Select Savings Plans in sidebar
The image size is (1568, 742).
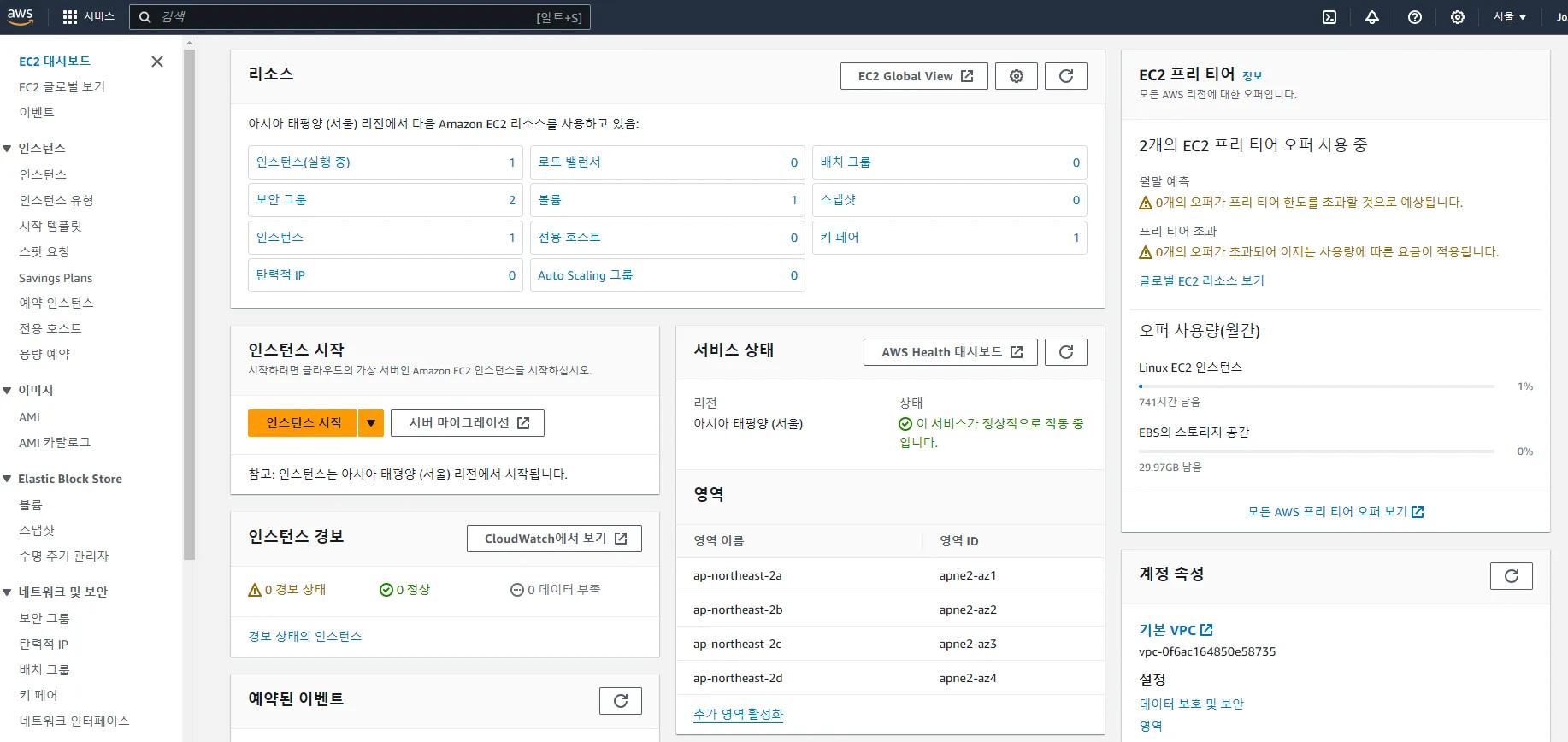[x=56, y=278]
